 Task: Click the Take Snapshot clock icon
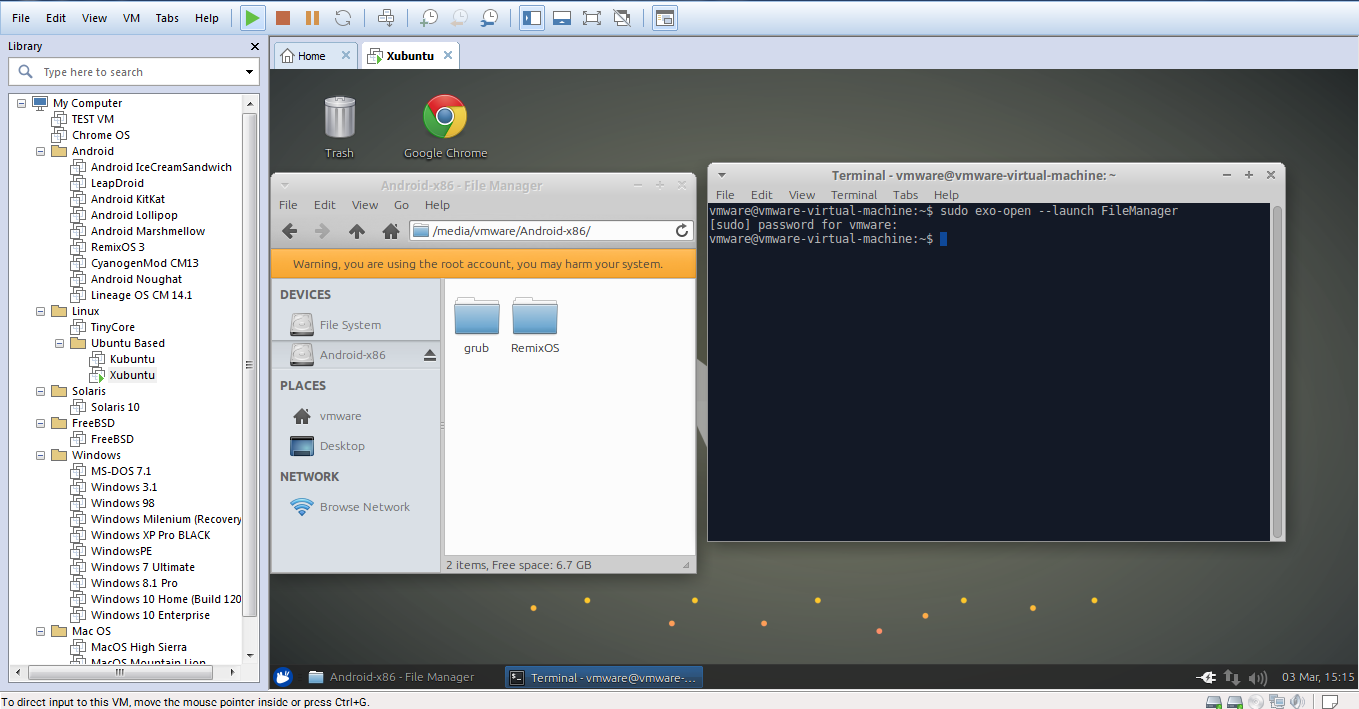point(428,18)
